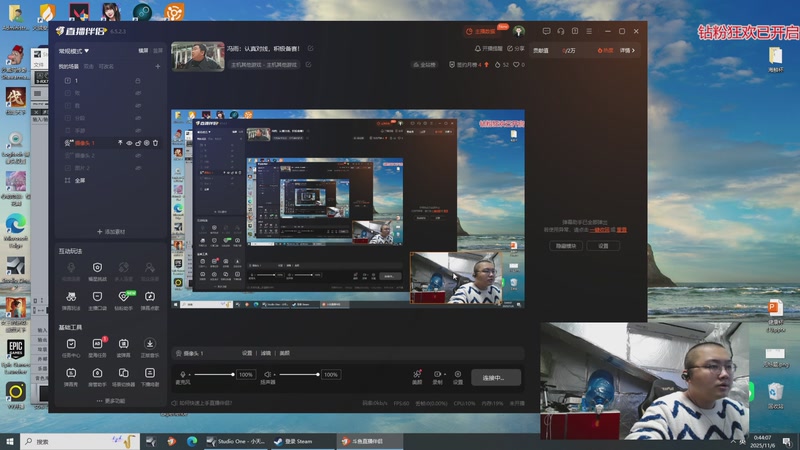
Task: Click the user avatar in title bar
Action: pyautogui.click(x=519, y=32)
